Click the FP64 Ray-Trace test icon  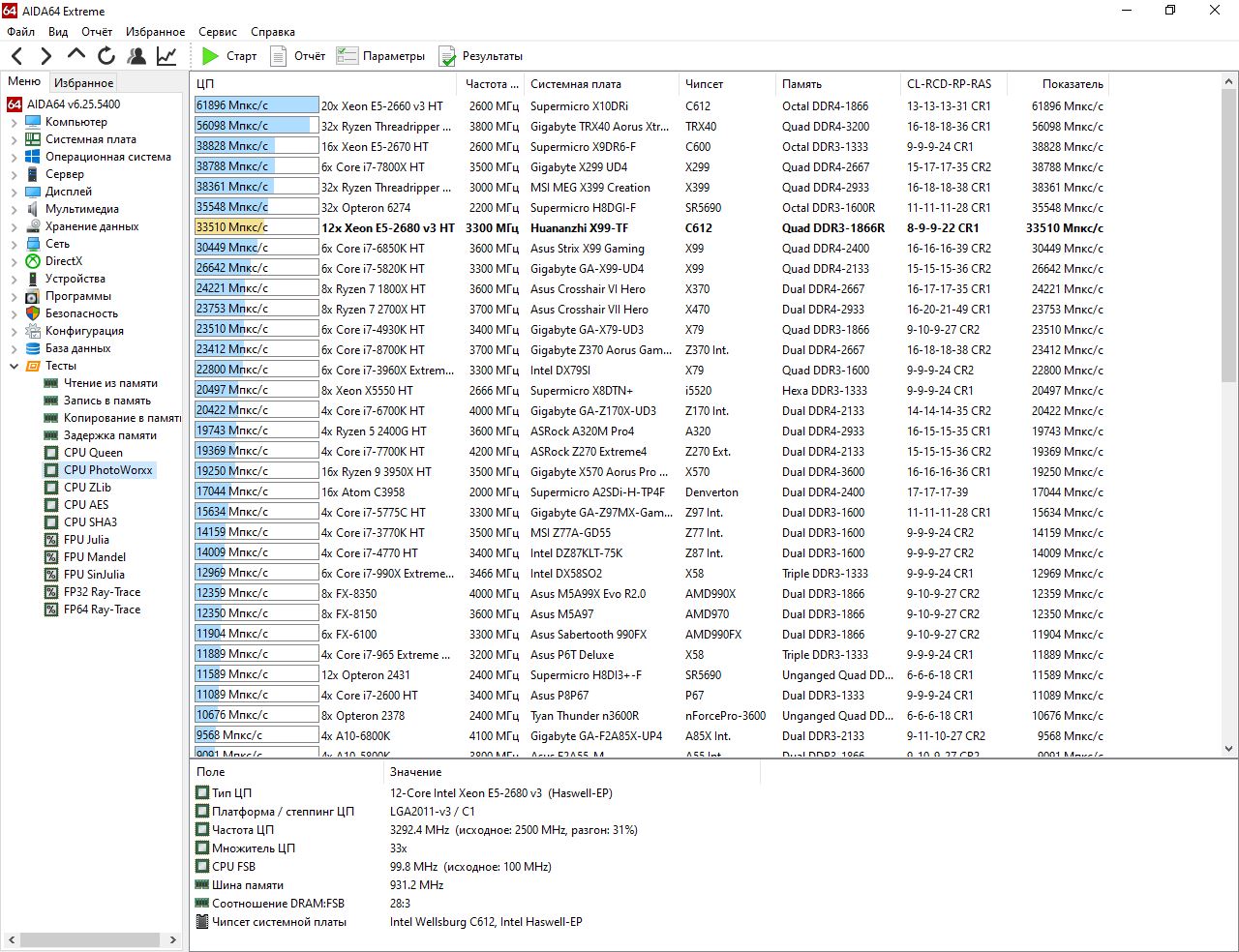(51, 610)
